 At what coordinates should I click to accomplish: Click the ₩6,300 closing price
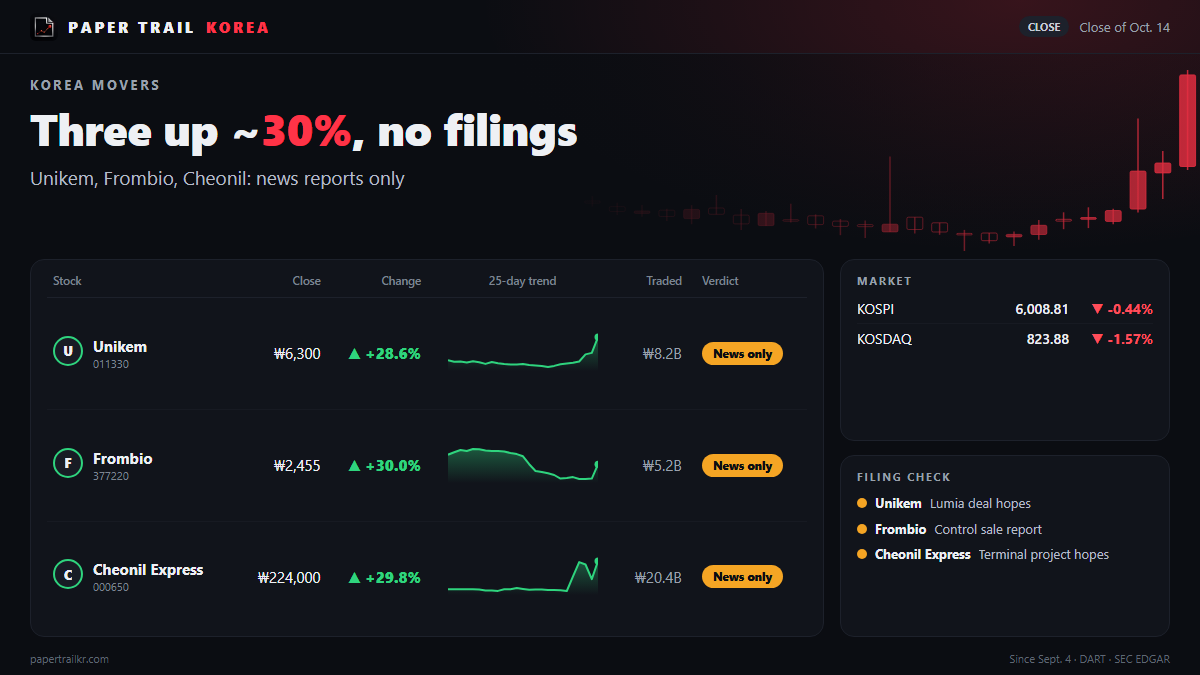click(297, 354)
